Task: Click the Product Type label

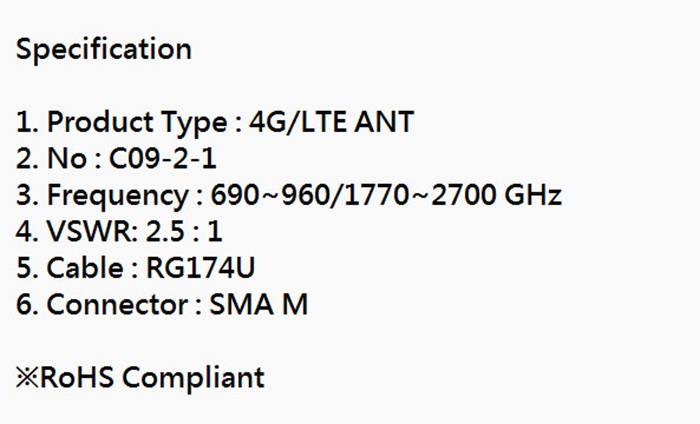Action: point(137,123)
